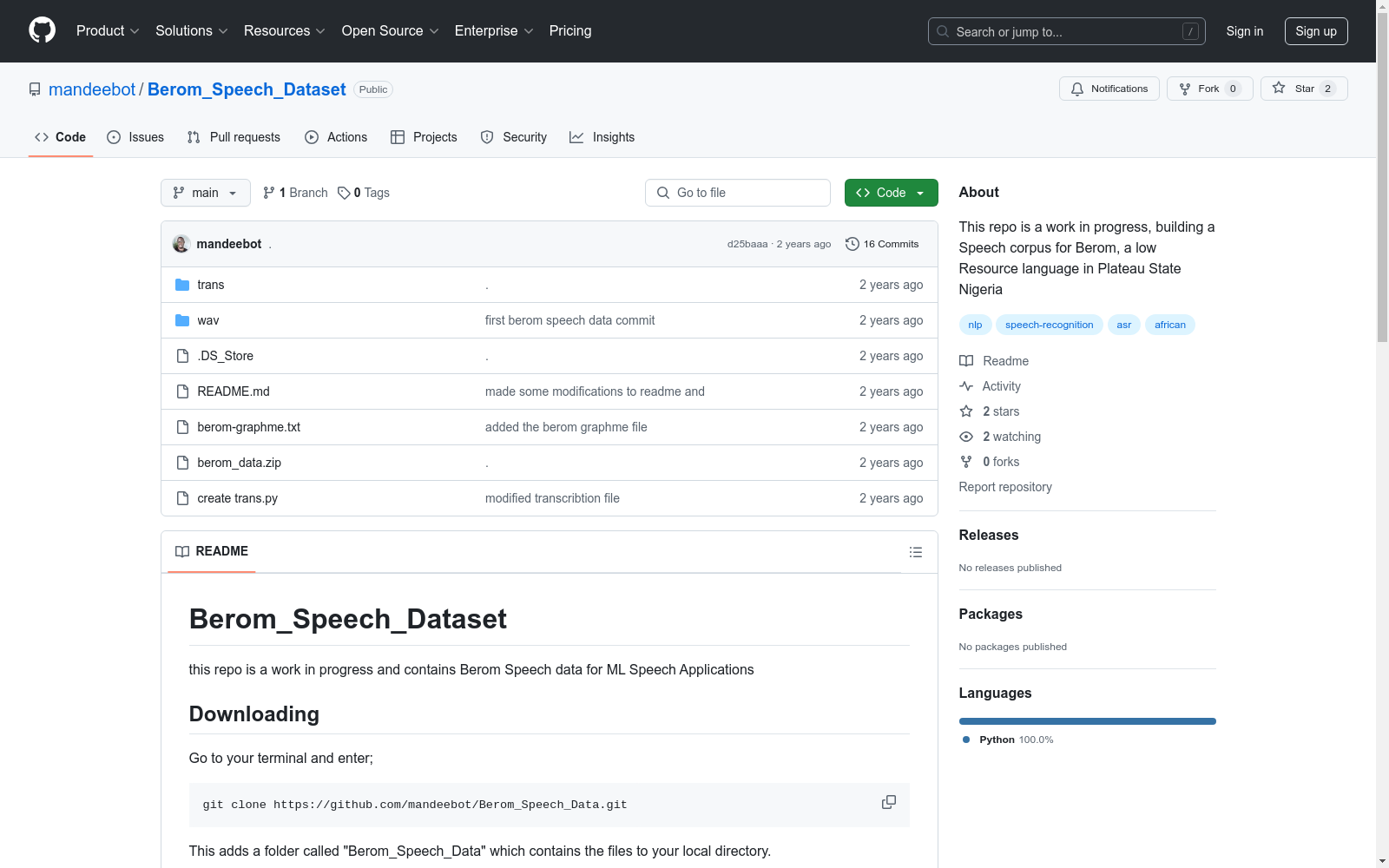Click the copy git clone command icon

tap(888, 802)
